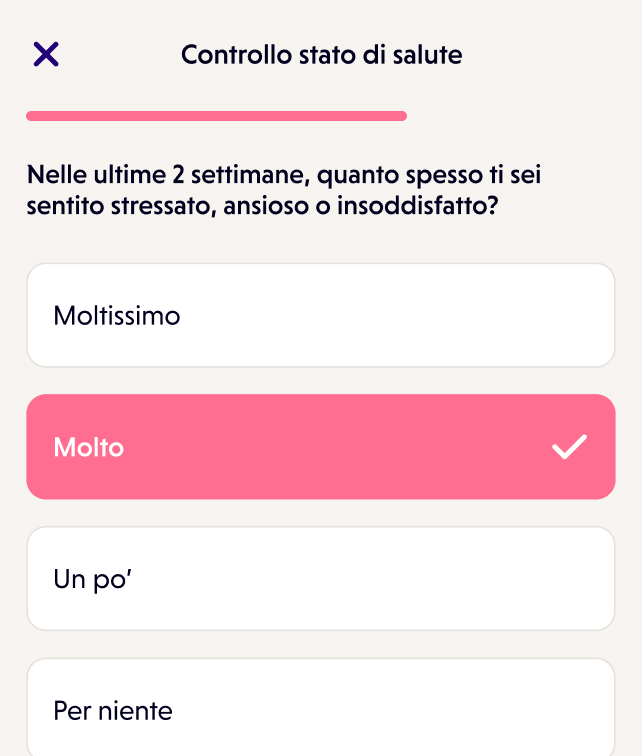
Task: Click the pink progress bar
Action: (216, 116)
